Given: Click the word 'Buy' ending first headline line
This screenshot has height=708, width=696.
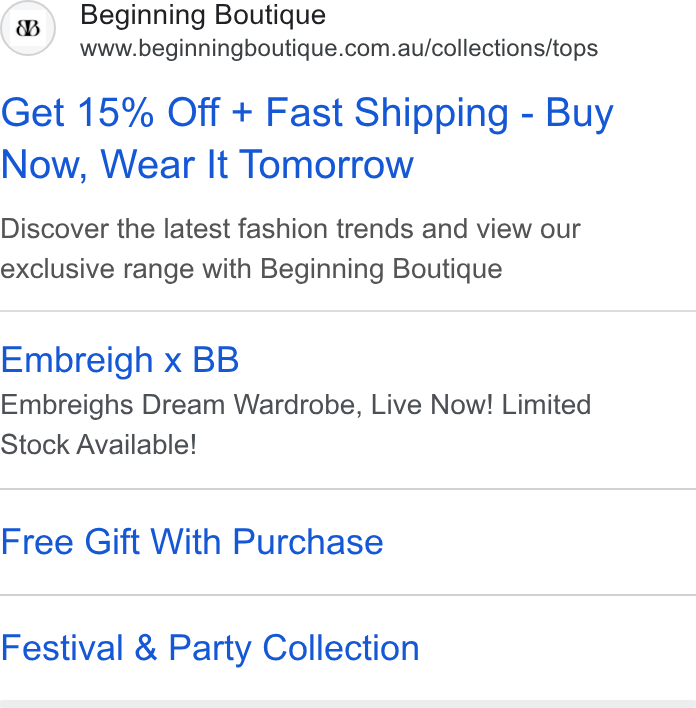Looking at the screenshot, I should point(579,114).
